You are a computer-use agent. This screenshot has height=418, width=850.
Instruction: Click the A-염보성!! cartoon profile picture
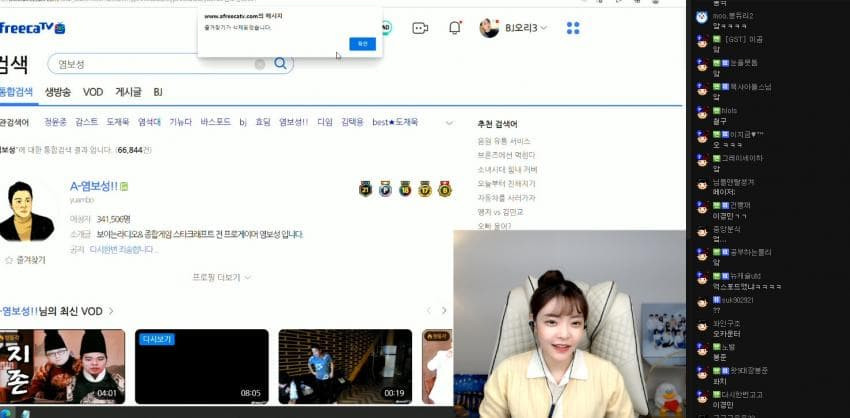click(x=26, y=211)
